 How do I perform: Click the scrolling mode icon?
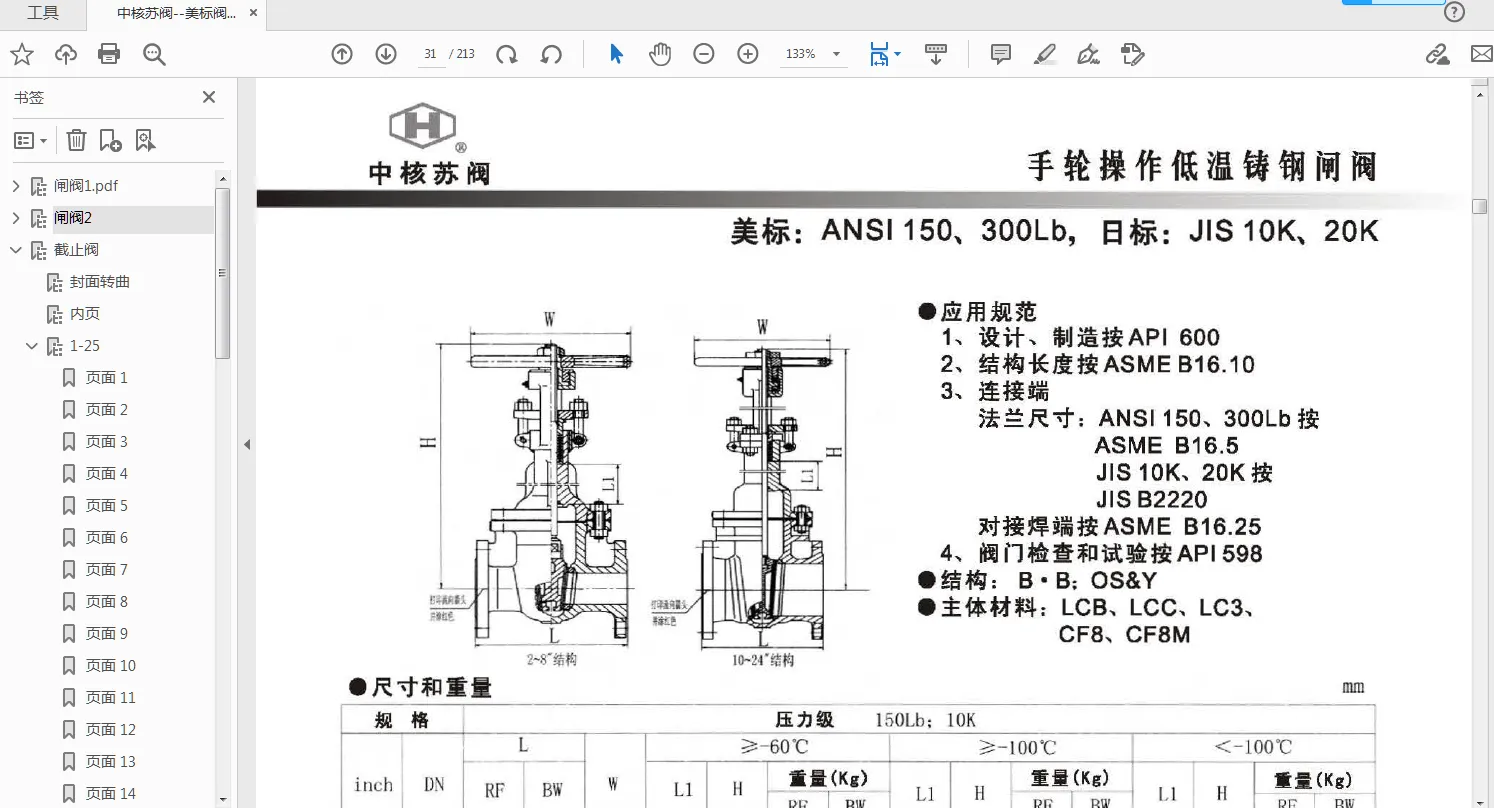click(x=936, y=54)
